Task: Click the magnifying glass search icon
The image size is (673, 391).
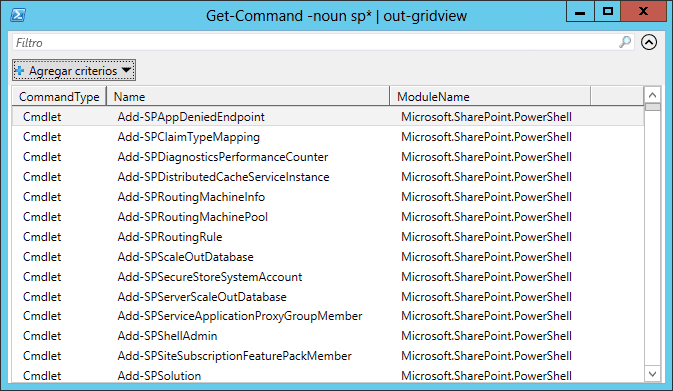Action: point(625,42)
